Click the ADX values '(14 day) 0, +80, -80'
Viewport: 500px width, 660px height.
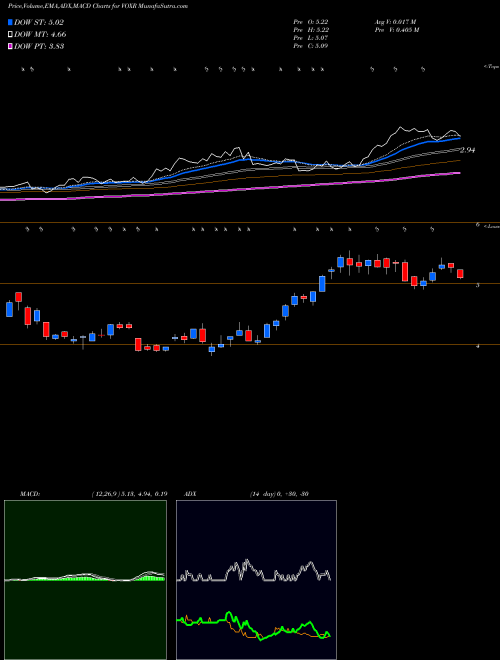click(279, 494)
